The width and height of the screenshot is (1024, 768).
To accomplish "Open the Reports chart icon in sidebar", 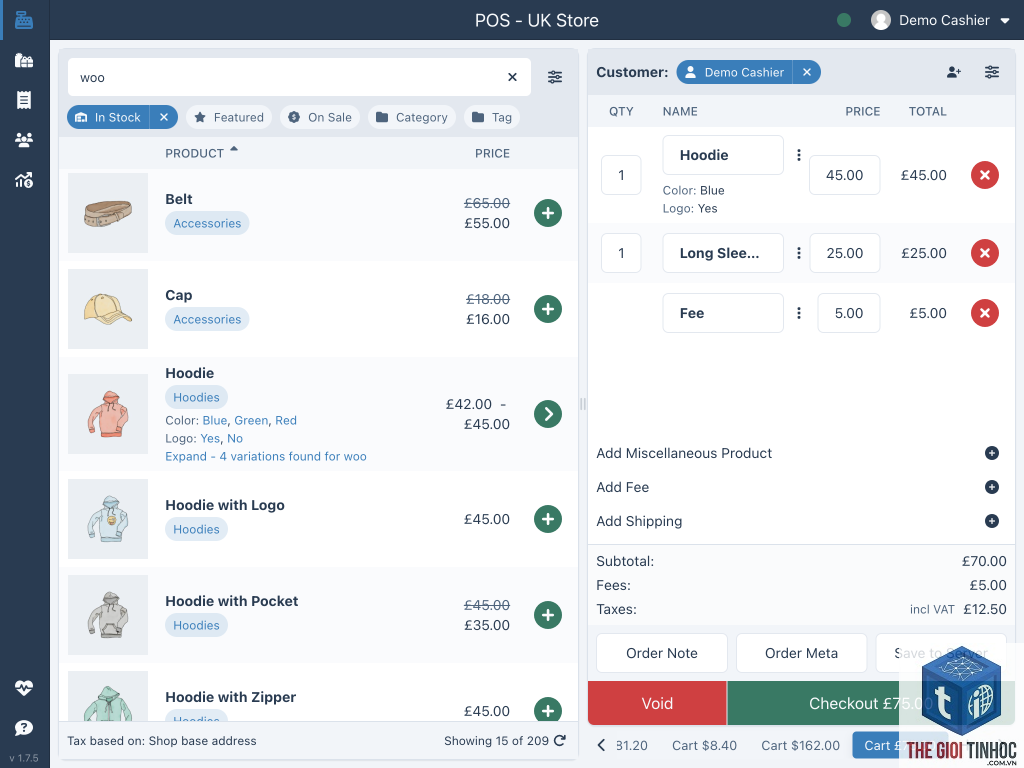I will (24, 180).
